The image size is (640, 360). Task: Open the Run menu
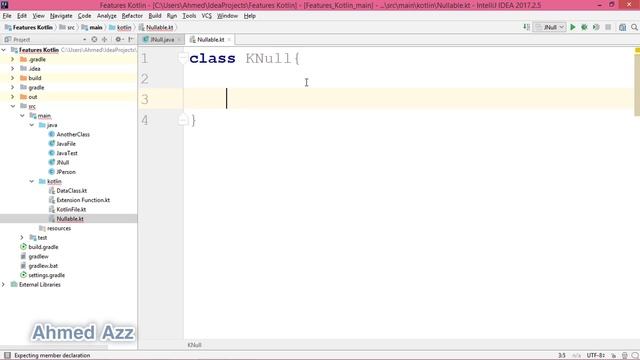click(x=172, y=16)
